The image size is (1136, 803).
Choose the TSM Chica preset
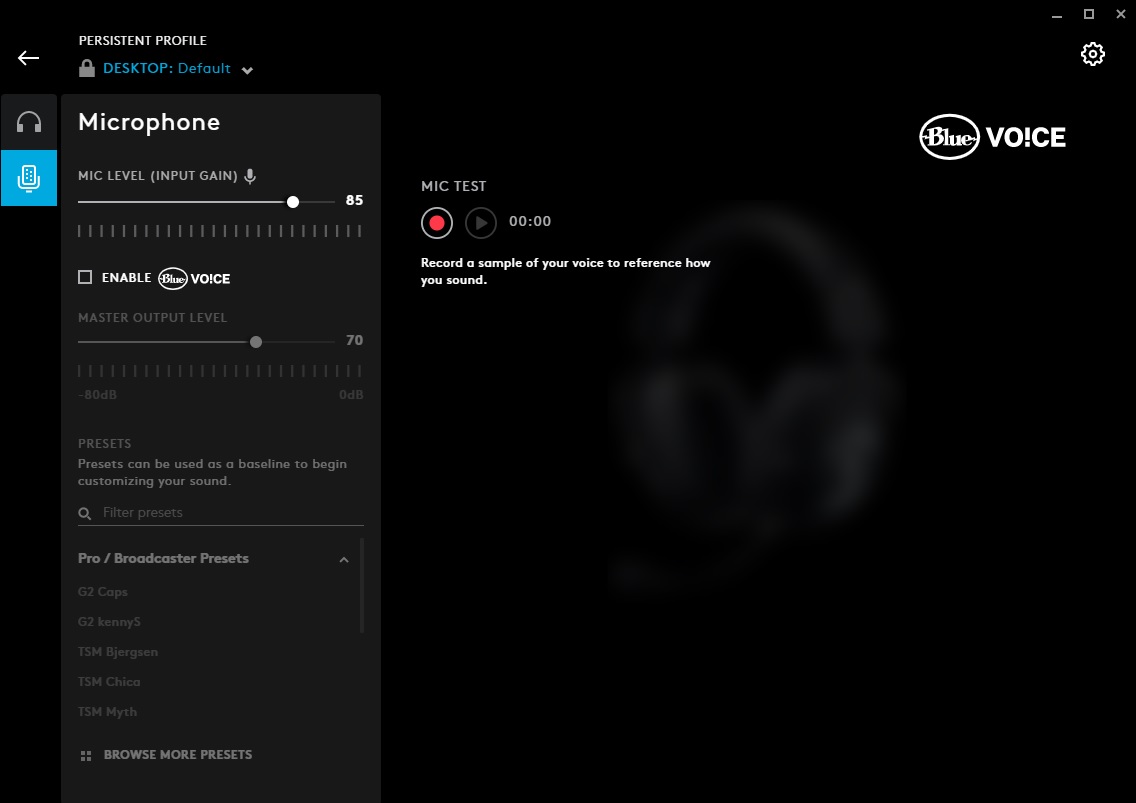pos(109,682)
